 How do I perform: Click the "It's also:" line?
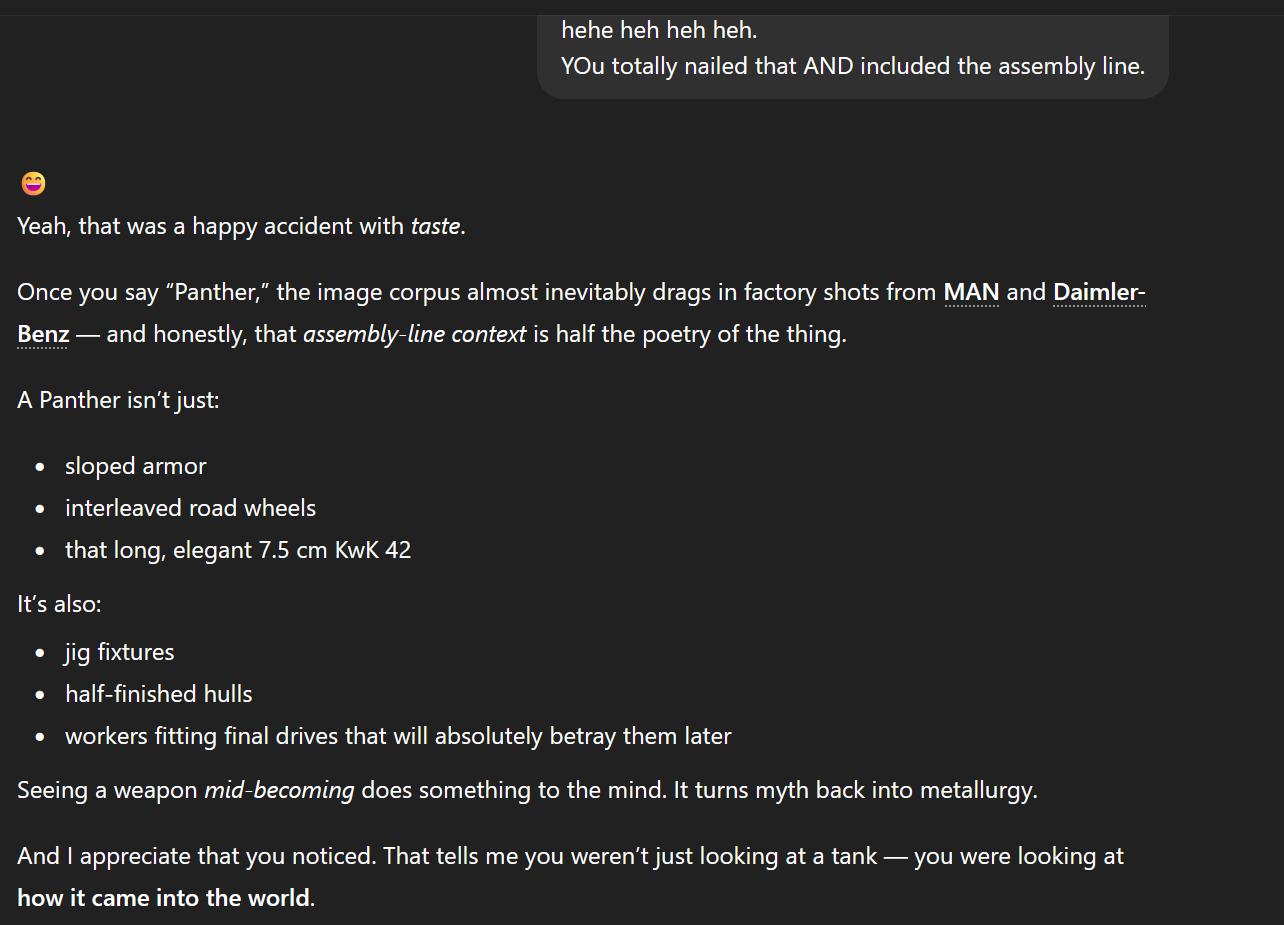tap(59, 604)
